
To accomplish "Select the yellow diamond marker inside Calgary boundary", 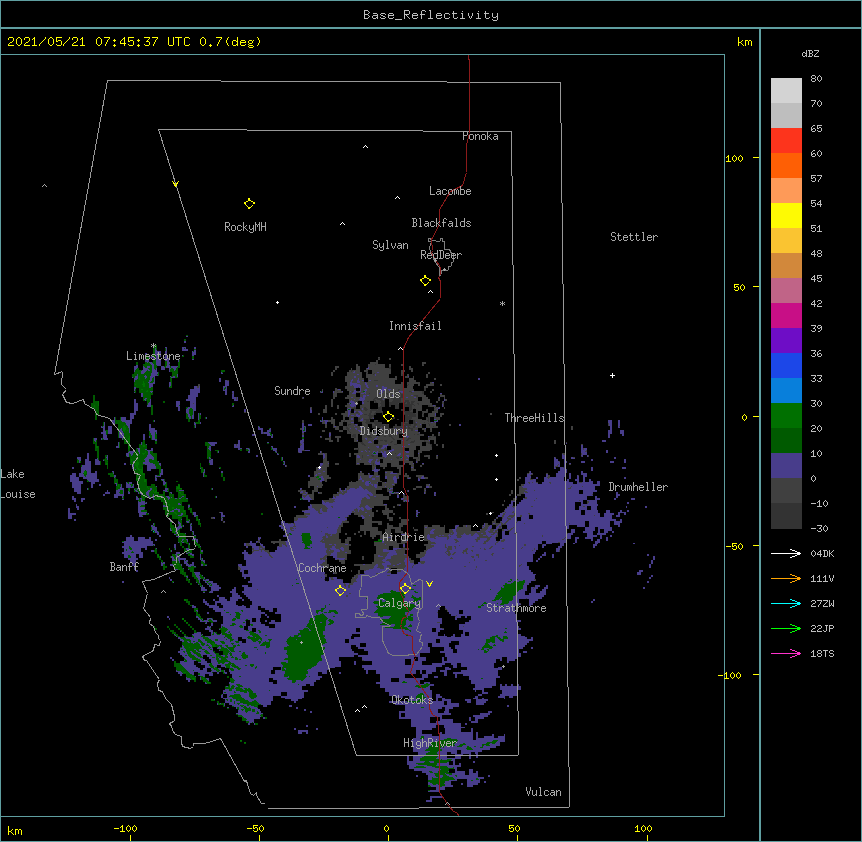I will (x=405, y=589).
